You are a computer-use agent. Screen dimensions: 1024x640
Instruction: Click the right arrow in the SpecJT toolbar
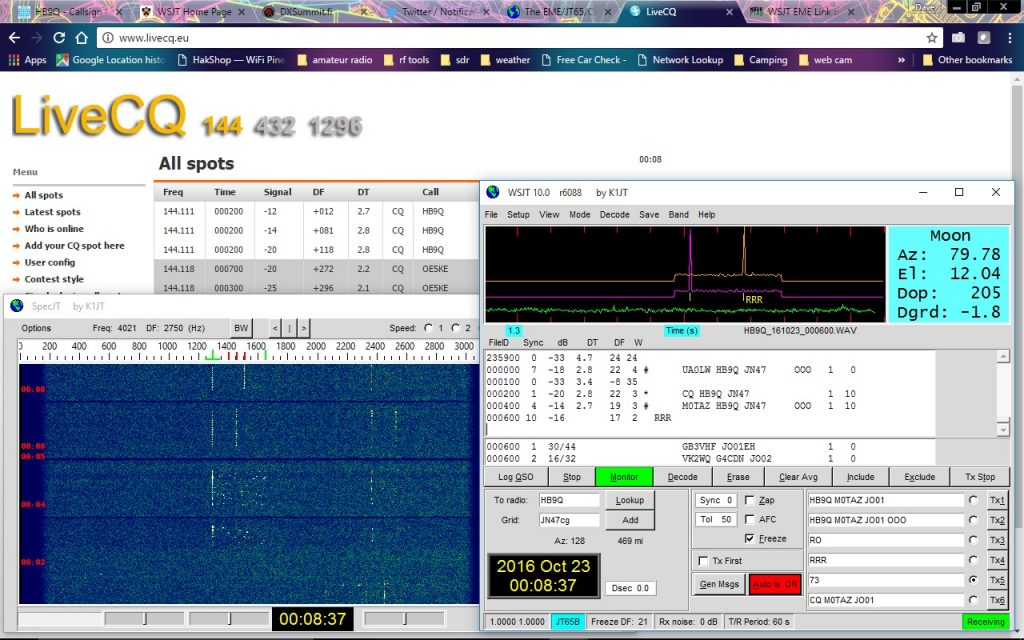coord(303,328)
